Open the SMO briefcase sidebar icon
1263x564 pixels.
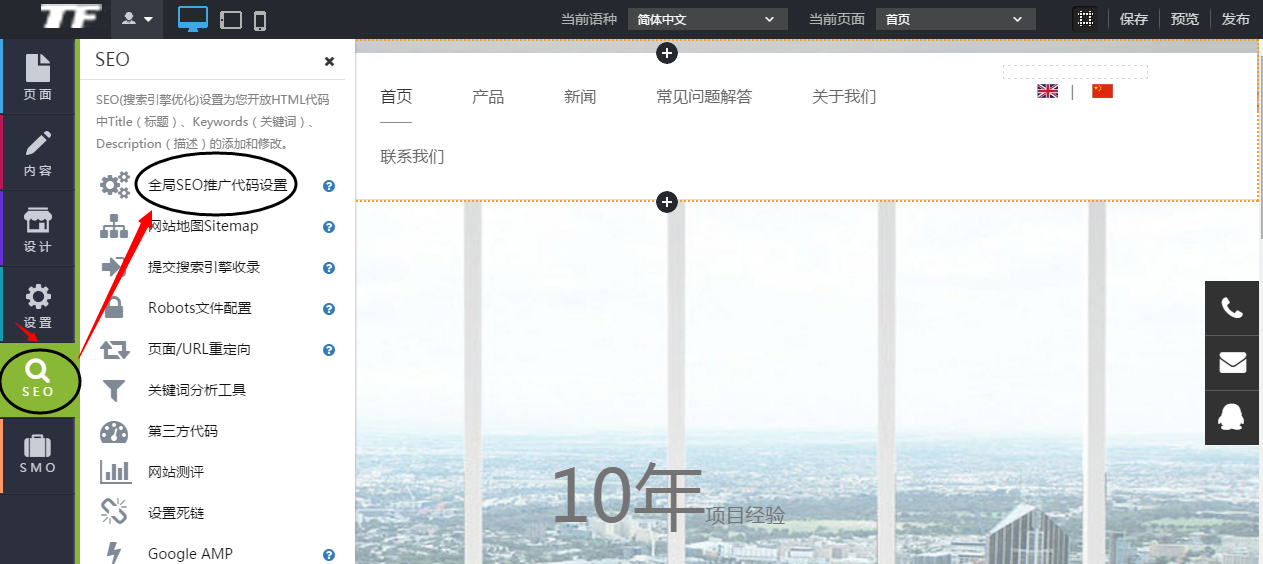pyautogui.click(x=38, y=455)
